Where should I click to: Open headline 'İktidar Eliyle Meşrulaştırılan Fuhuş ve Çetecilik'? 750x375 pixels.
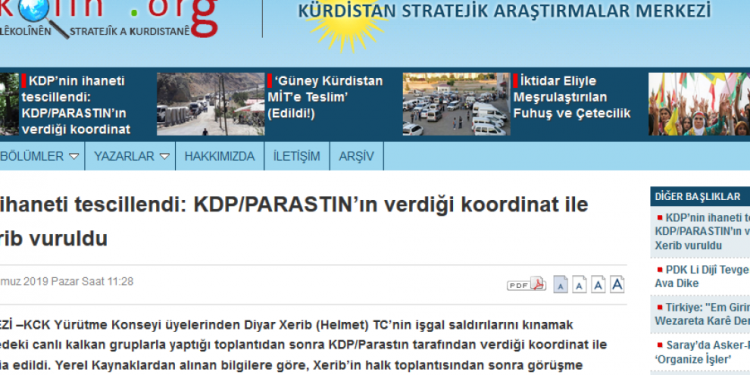[x=572, y=97]
